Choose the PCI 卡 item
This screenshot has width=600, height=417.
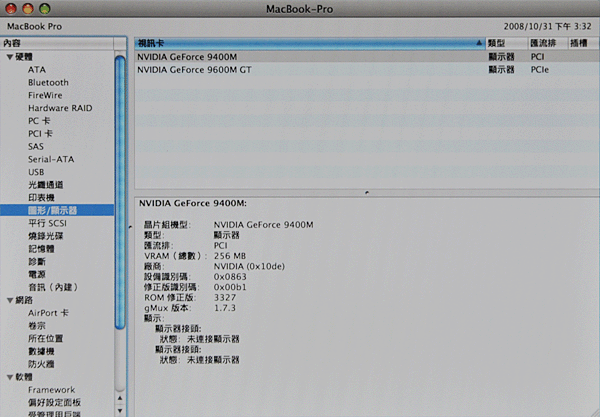click(40, 134)
